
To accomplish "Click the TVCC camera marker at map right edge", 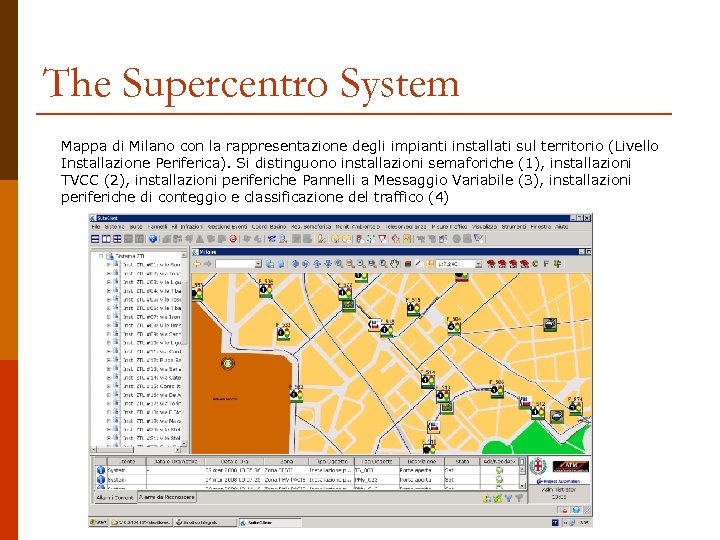I will click(x=550, y=324).
